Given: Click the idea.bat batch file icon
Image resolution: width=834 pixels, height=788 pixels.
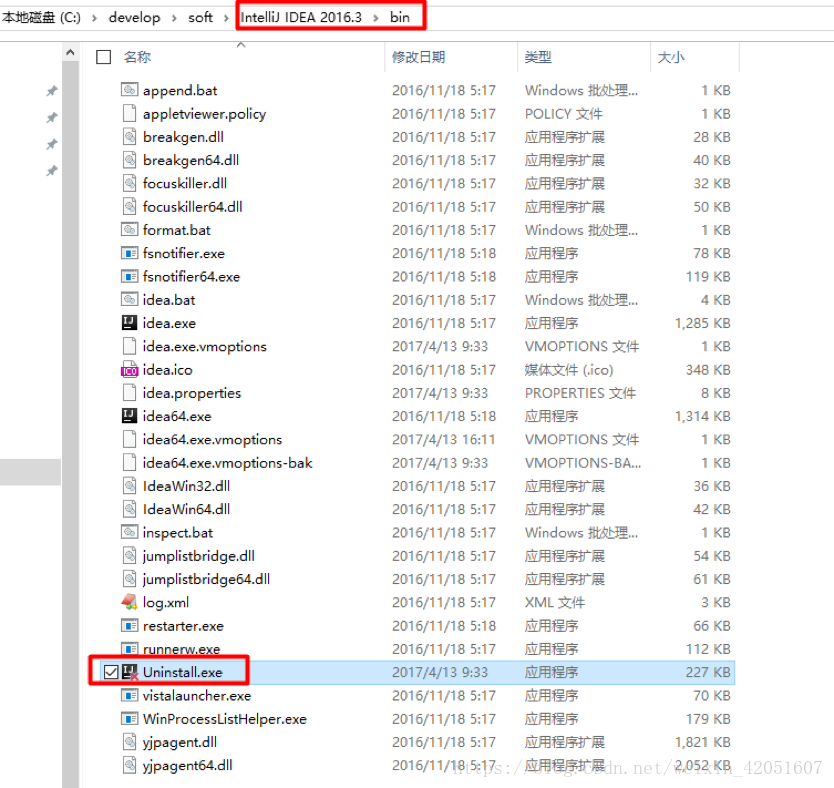Looking at the screenshot, I should 129,299.
